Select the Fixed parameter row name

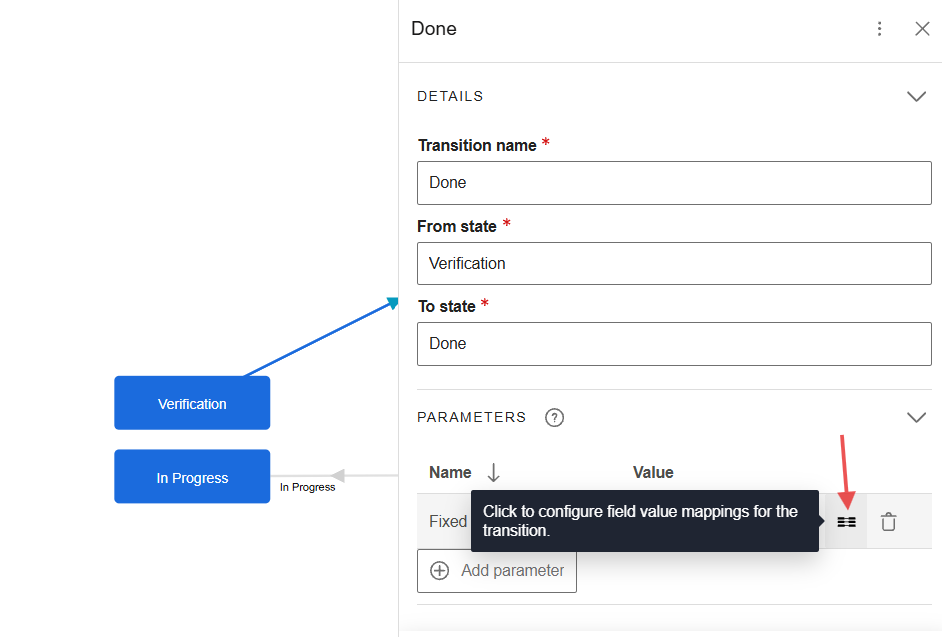(x=448, y=521)
